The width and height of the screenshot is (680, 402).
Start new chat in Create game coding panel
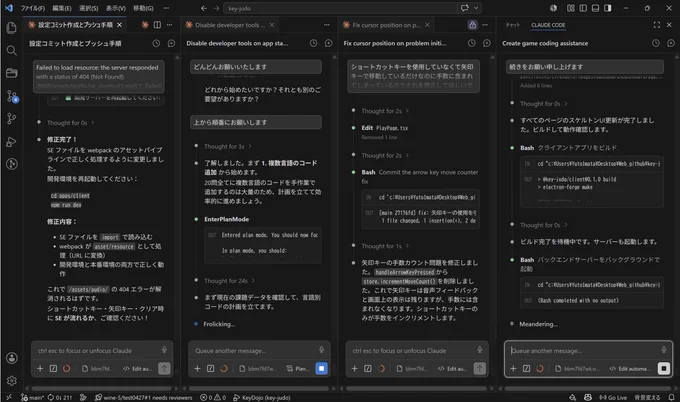point(671,43)
